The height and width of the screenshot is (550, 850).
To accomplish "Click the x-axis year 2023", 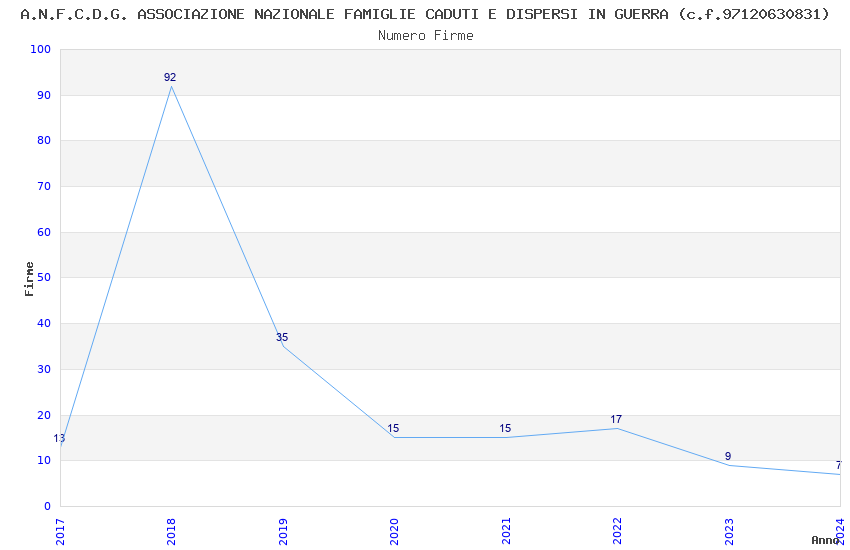I will click(x=729, y=532).
